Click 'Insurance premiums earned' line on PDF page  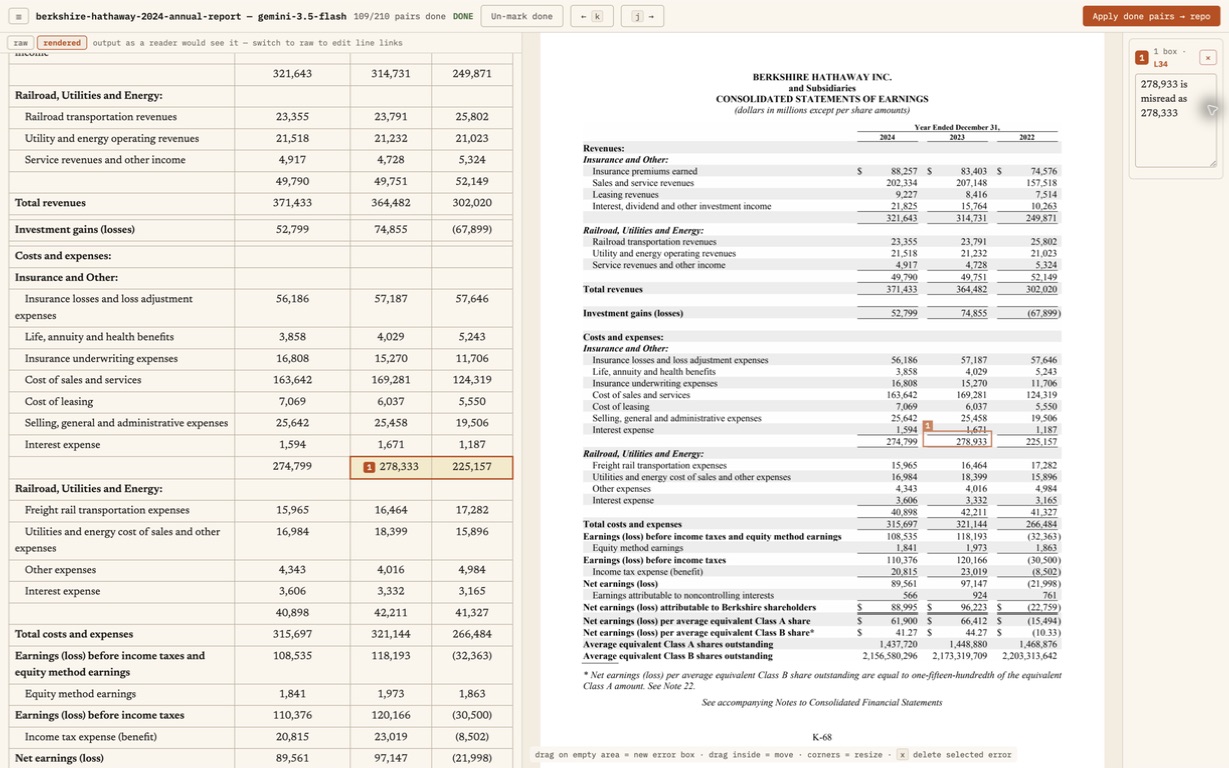645,172
